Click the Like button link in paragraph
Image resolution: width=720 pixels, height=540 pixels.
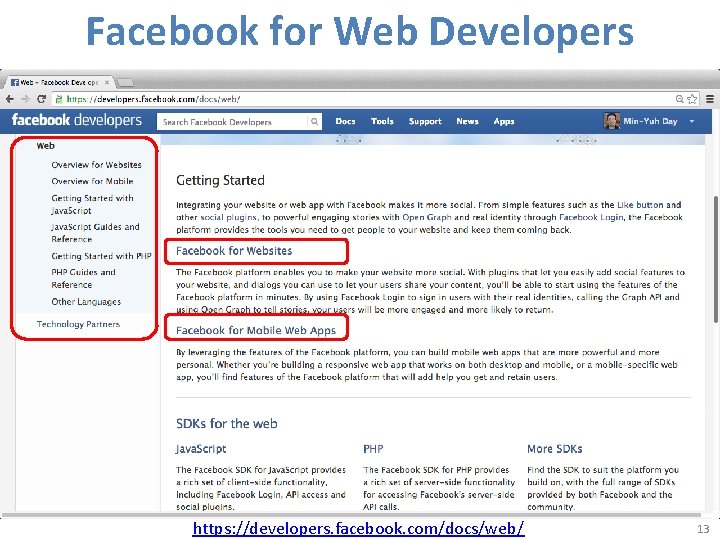(x=640, y=205)
